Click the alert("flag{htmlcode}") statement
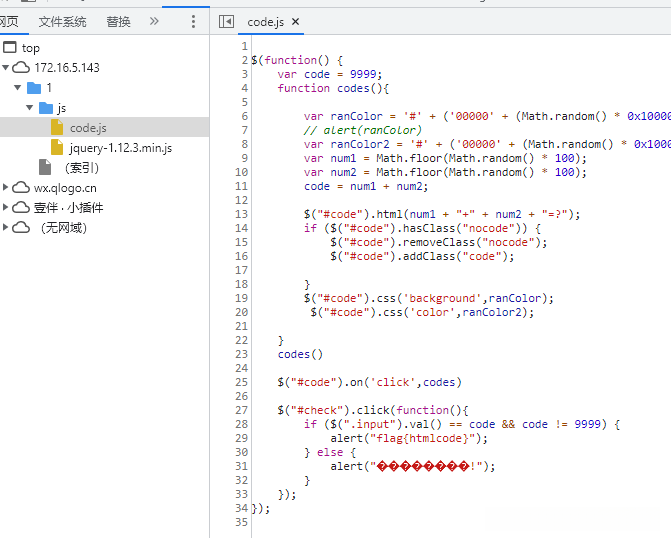671x538 pixels. coord(409,438)
